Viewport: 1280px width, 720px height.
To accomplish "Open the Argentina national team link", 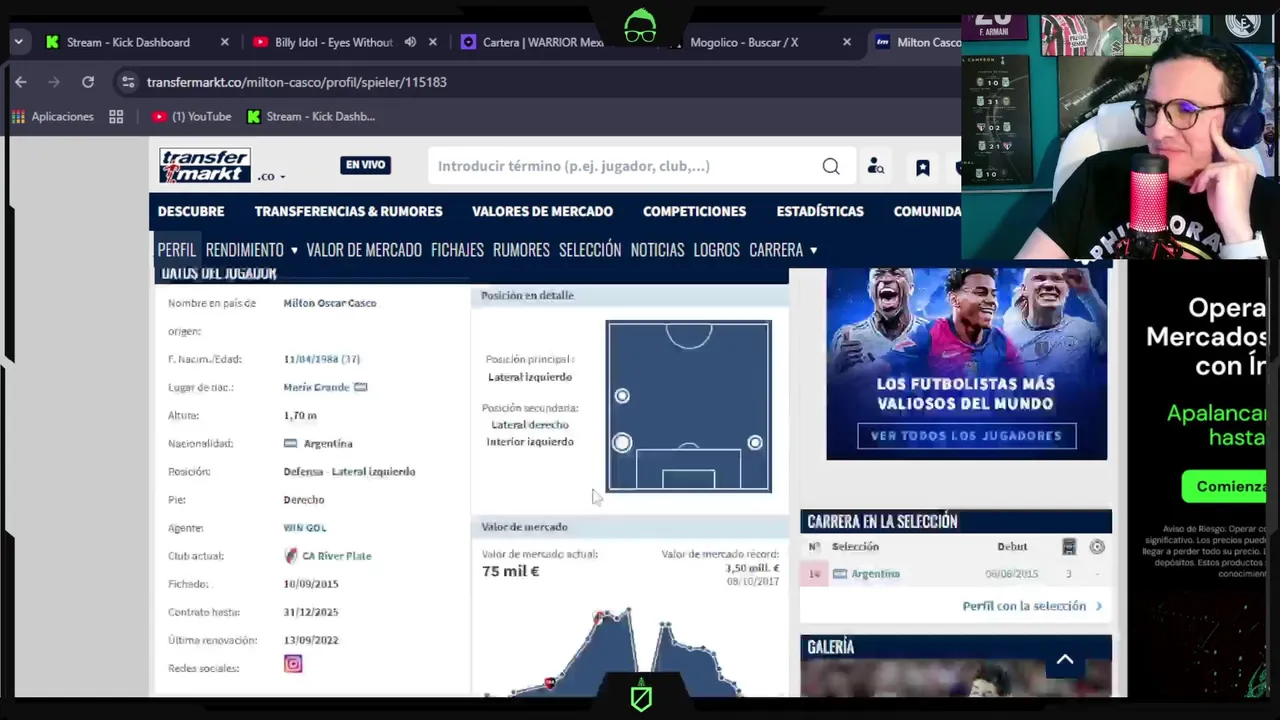I will pyautogui.click(x=875, y=574).
